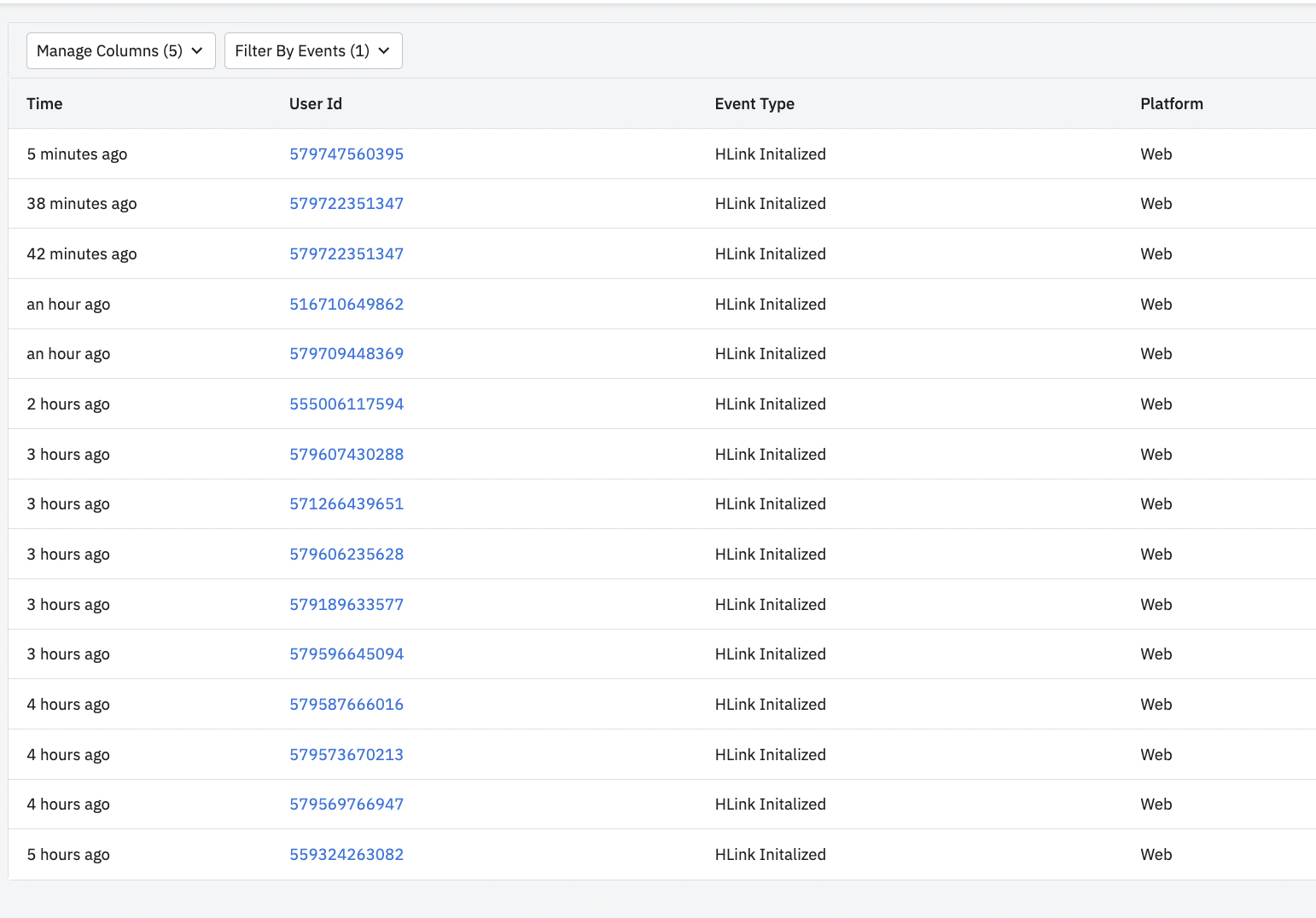Image resolution: width=1316 pixels, height=918 pixels.
Task: Click 'HLink Initalized' in the 555006117594 row
Action: 771,404
